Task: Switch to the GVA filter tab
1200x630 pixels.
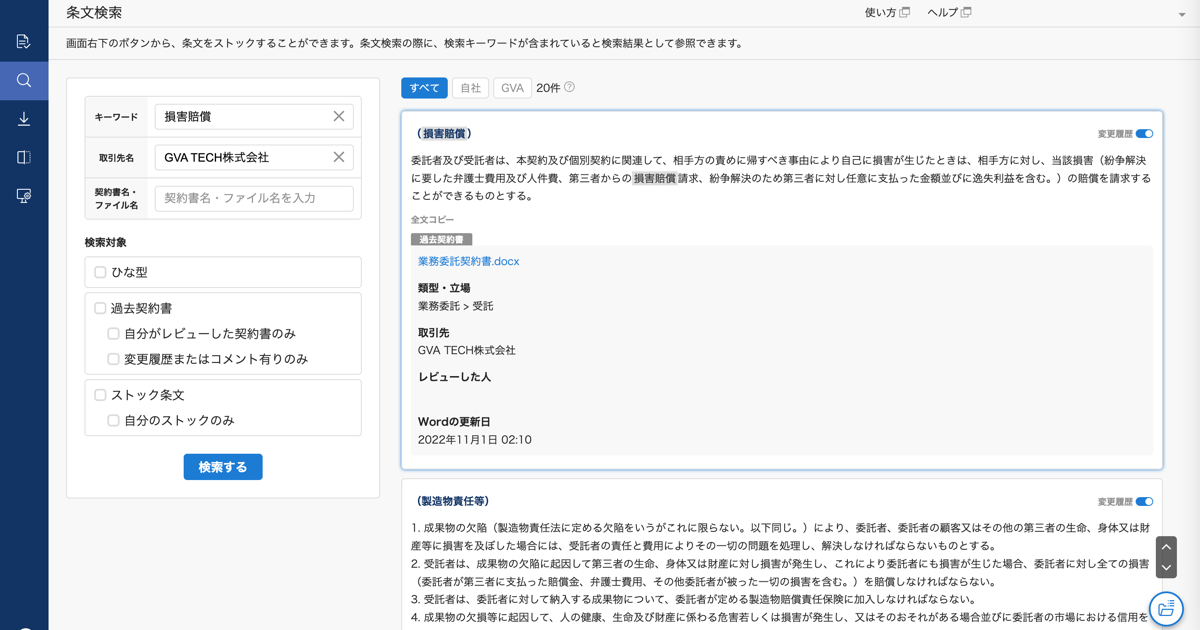Action: (512, 88)
